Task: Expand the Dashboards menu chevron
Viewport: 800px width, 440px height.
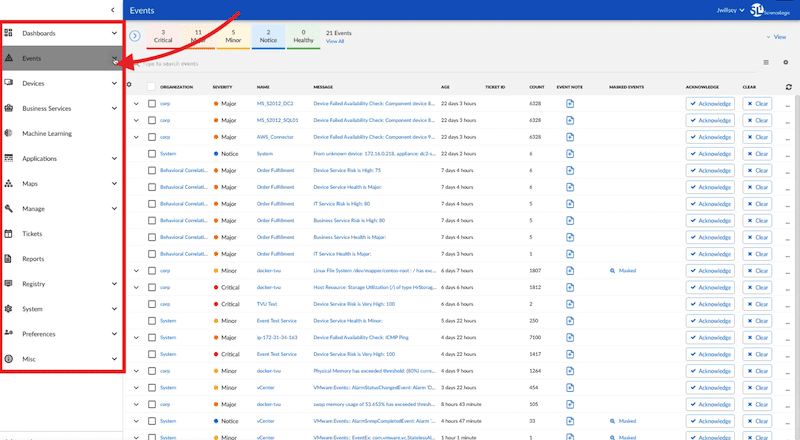Action: pyautogui.click(x=114, y=33)
